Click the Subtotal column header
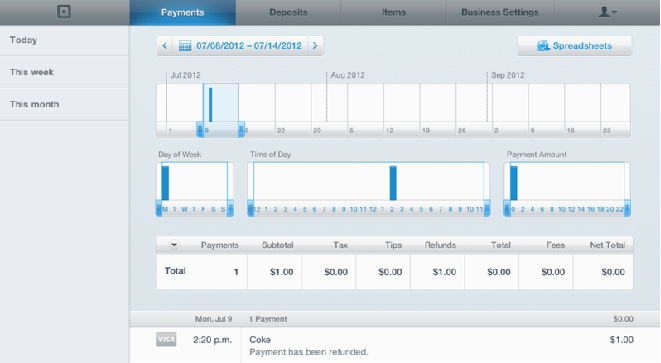The width and height of the screenshot is (661, 363). [277, 245]
